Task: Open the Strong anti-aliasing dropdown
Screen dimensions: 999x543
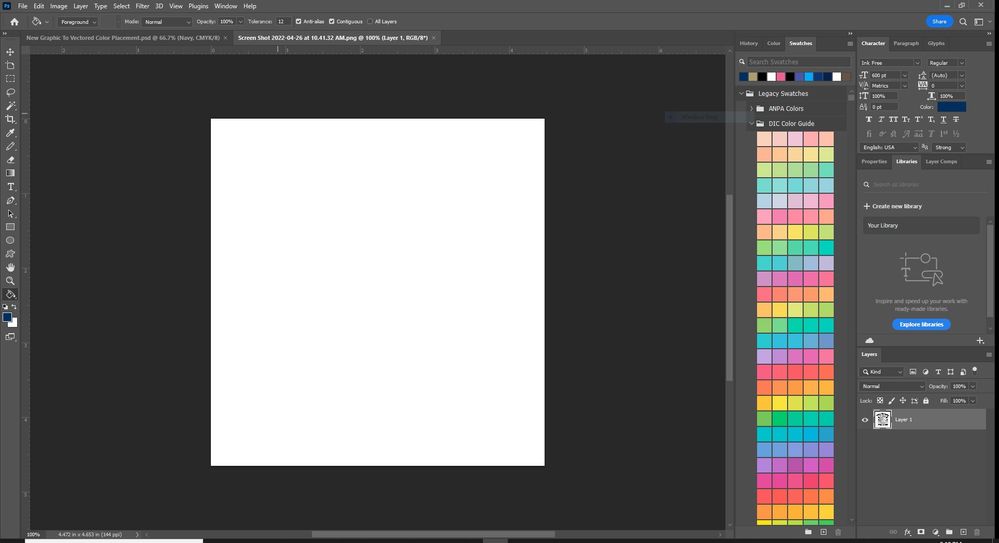Action: (x=949, y=147)
